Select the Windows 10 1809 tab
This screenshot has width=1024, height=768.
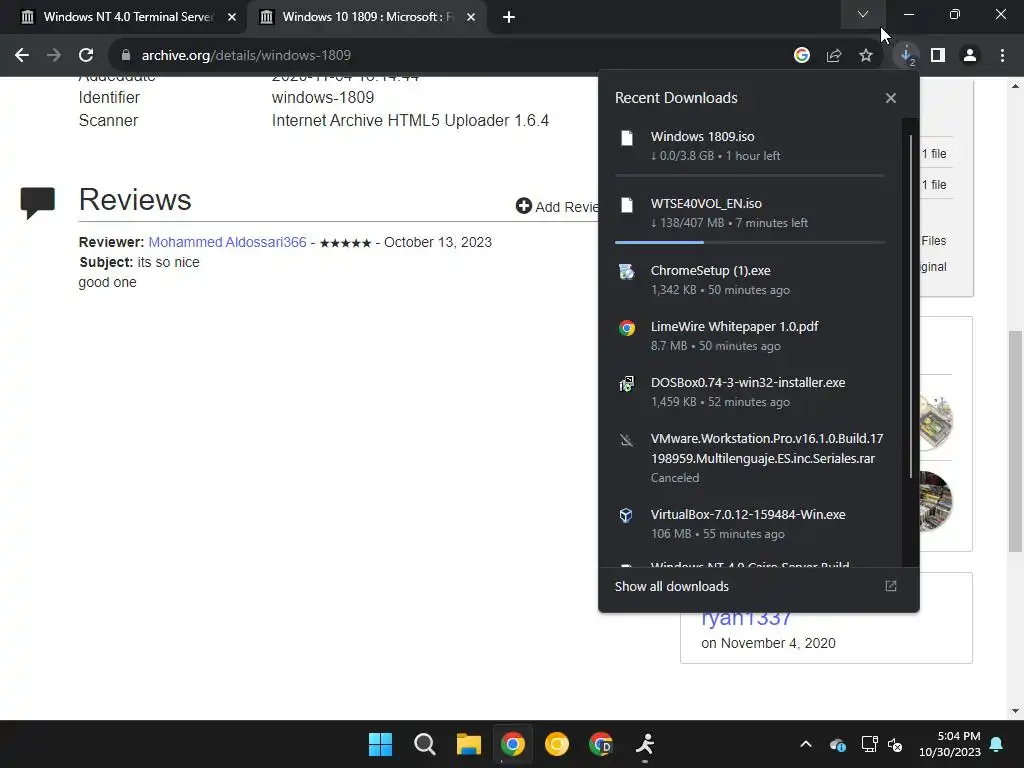[x=367, y=17]
